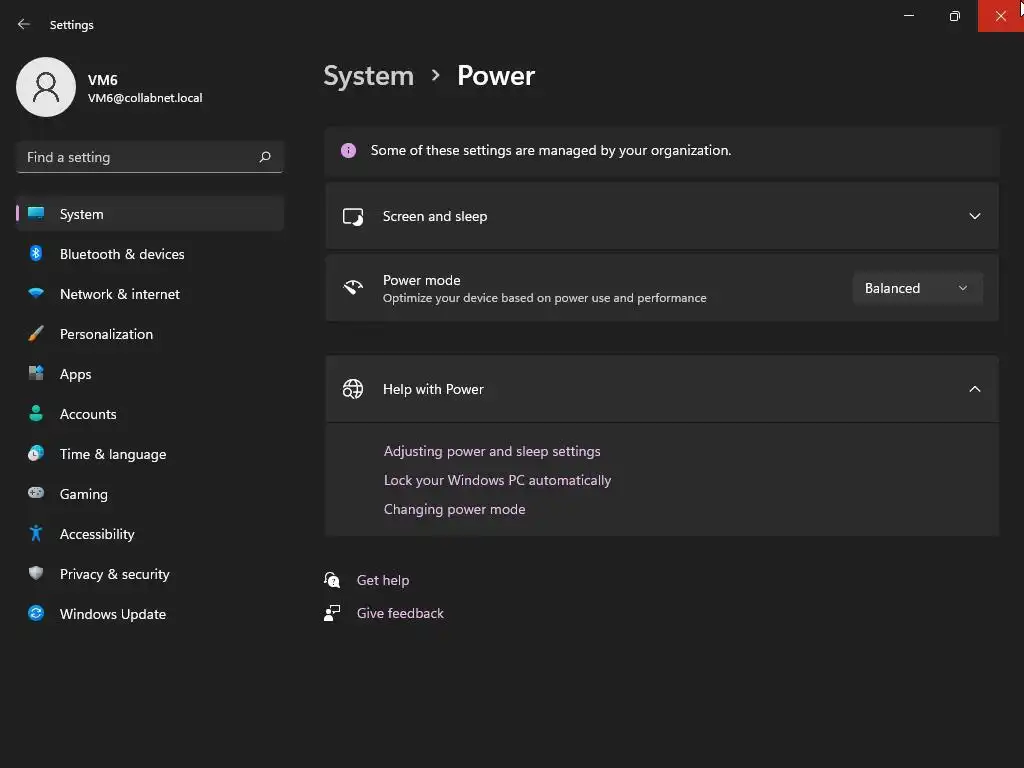Open the Changing power mode help link

pos(454,509)
